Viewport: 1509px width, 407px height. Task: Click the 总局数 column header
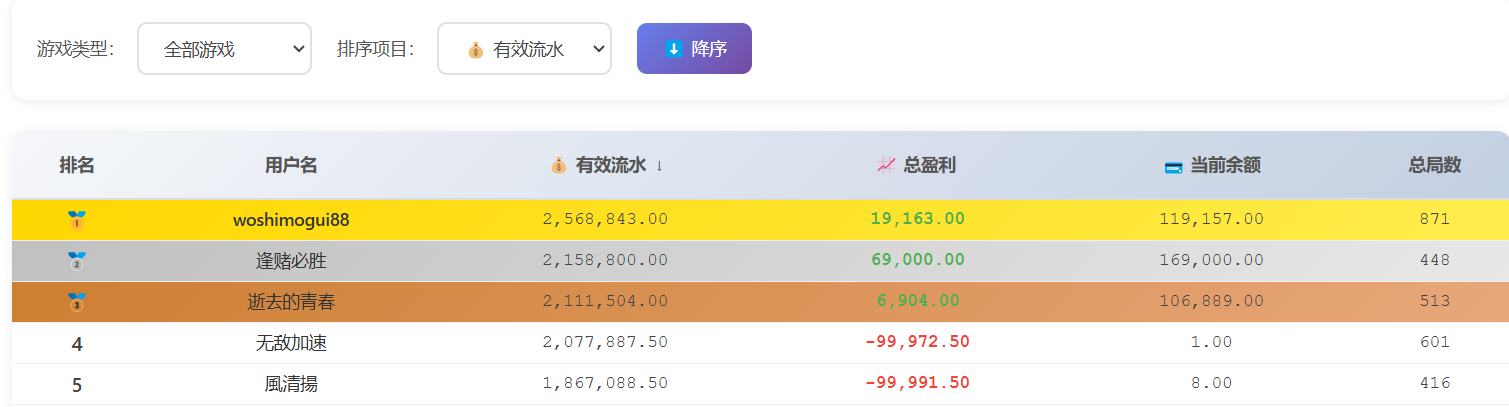coord(1434,166)
